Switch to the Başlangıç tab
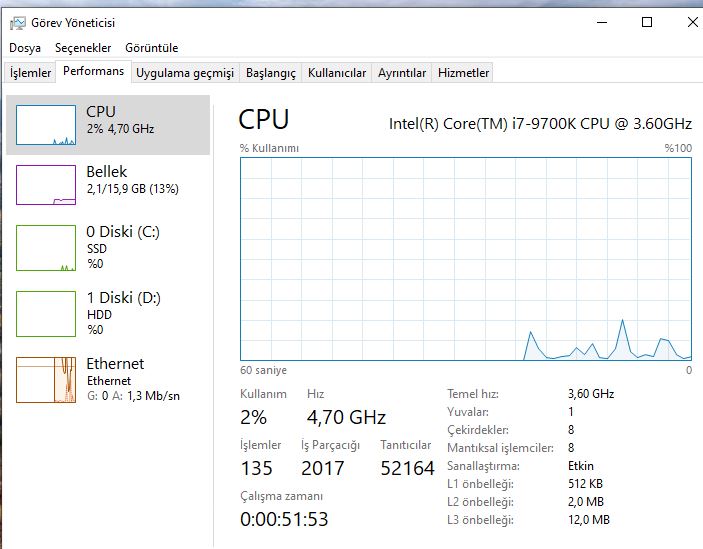This screenshot has width=703, height=549. point(271,73)
